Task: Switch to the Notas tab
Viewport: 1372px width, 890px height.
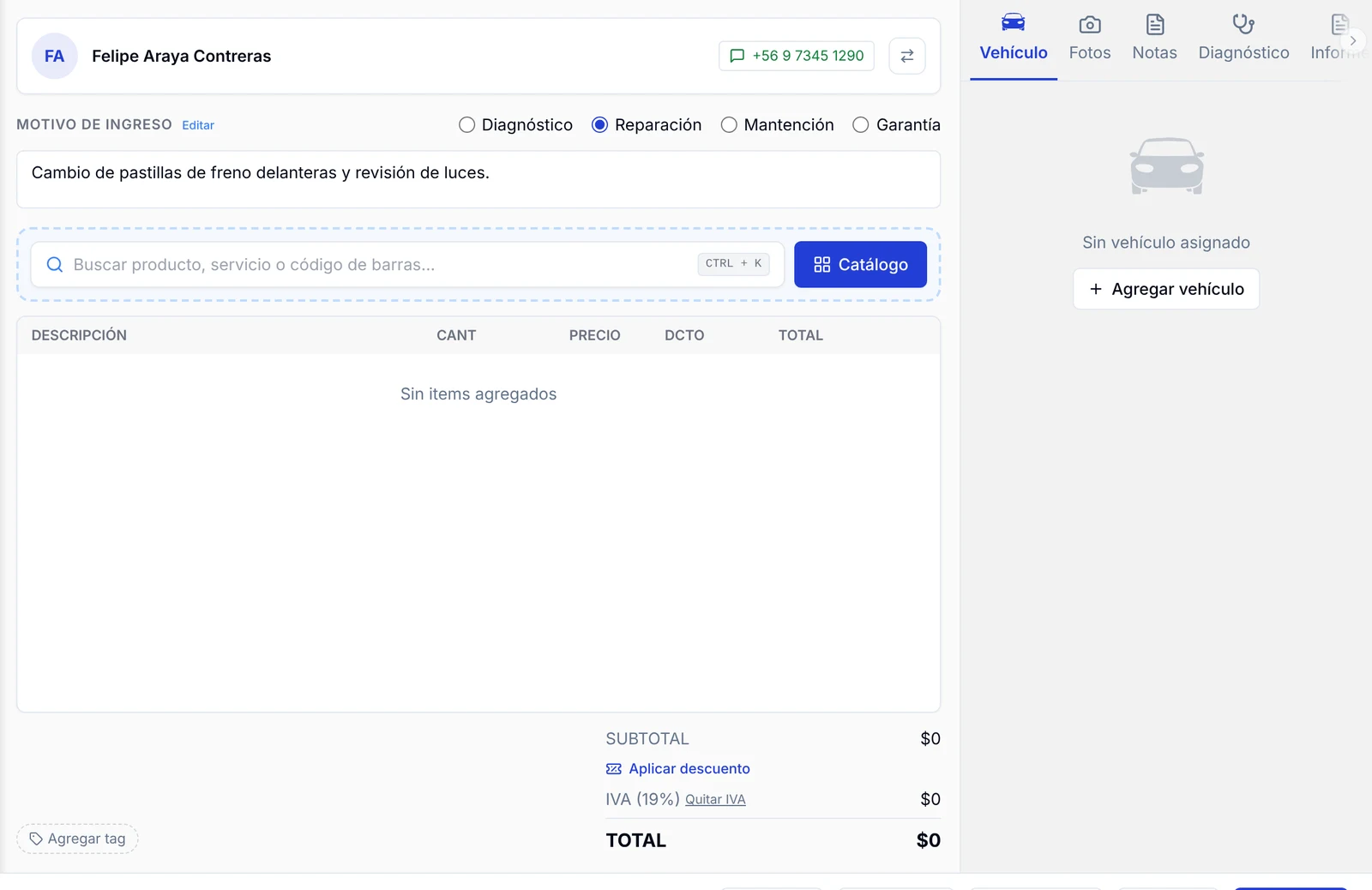Action: 1154,39
